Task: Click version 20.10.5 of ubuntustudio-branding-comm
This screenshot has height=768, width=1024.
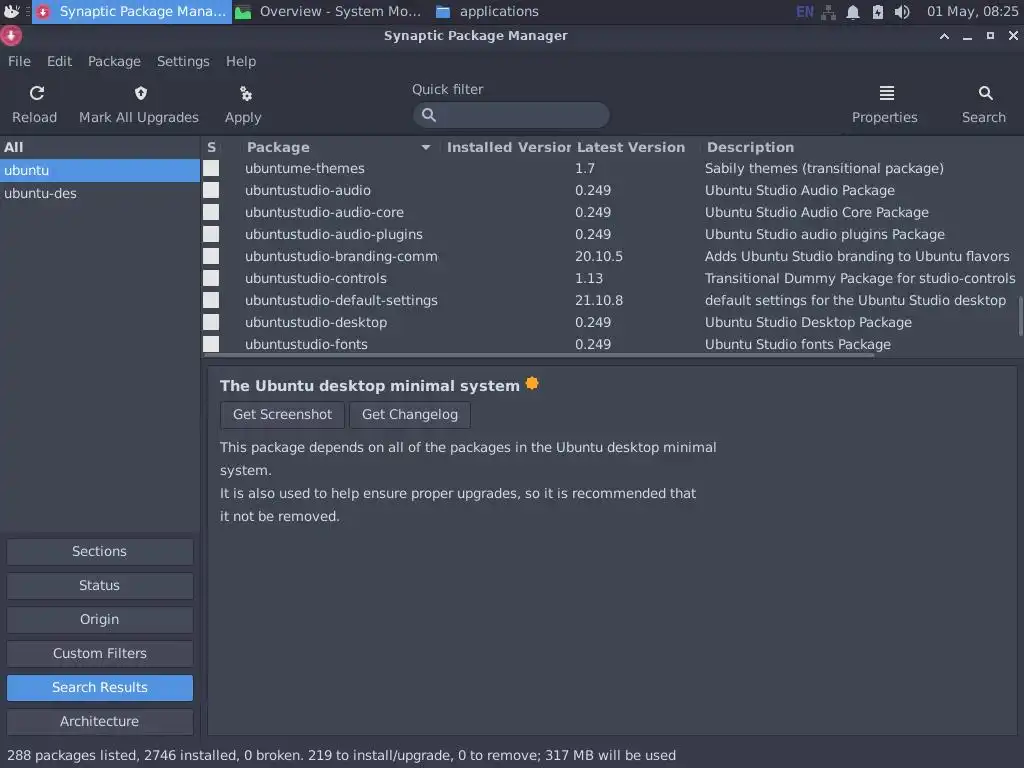Action: coord(599,257)
